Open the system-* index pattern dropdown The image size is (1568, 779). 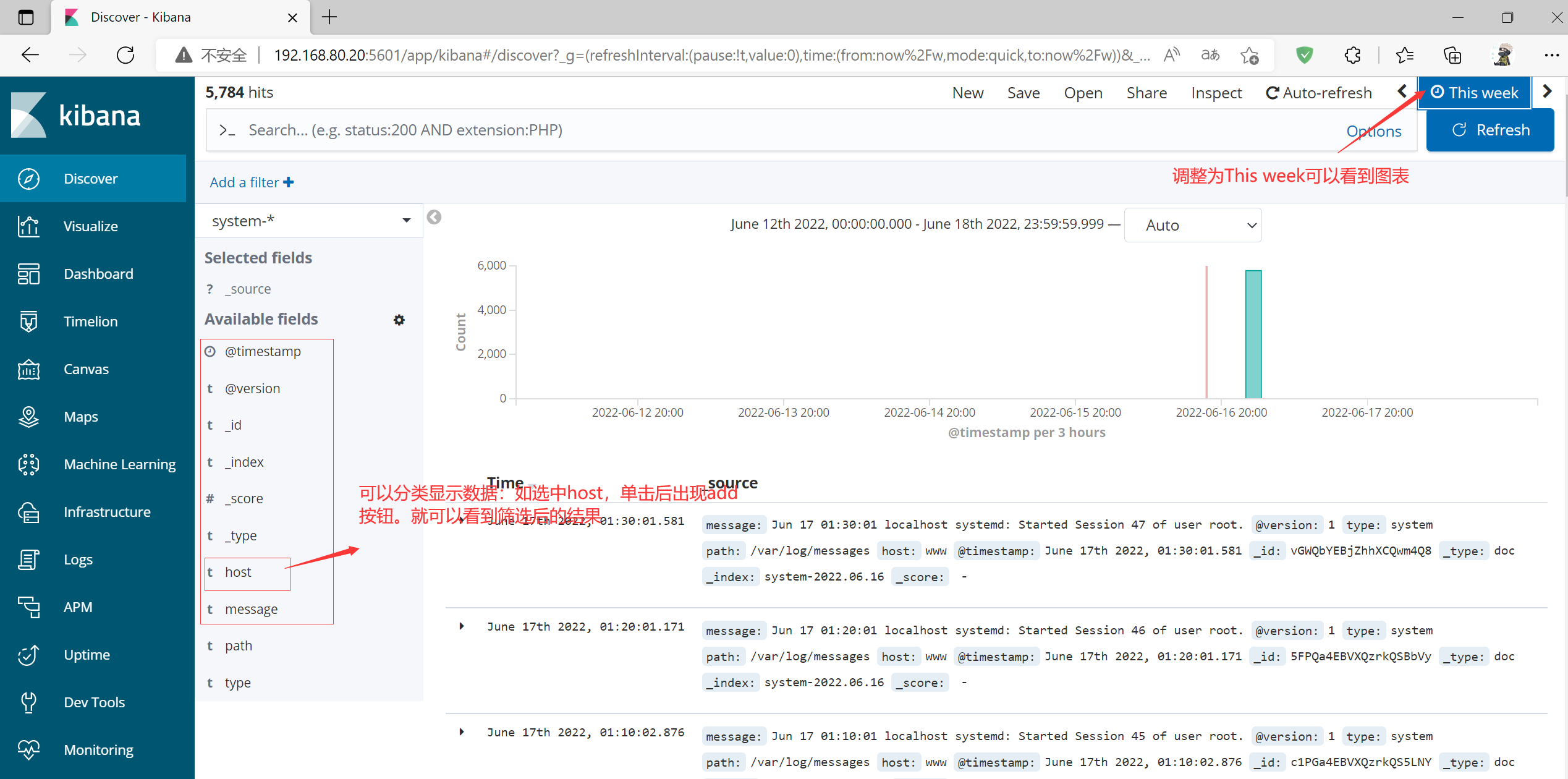(x=310, y=221)
